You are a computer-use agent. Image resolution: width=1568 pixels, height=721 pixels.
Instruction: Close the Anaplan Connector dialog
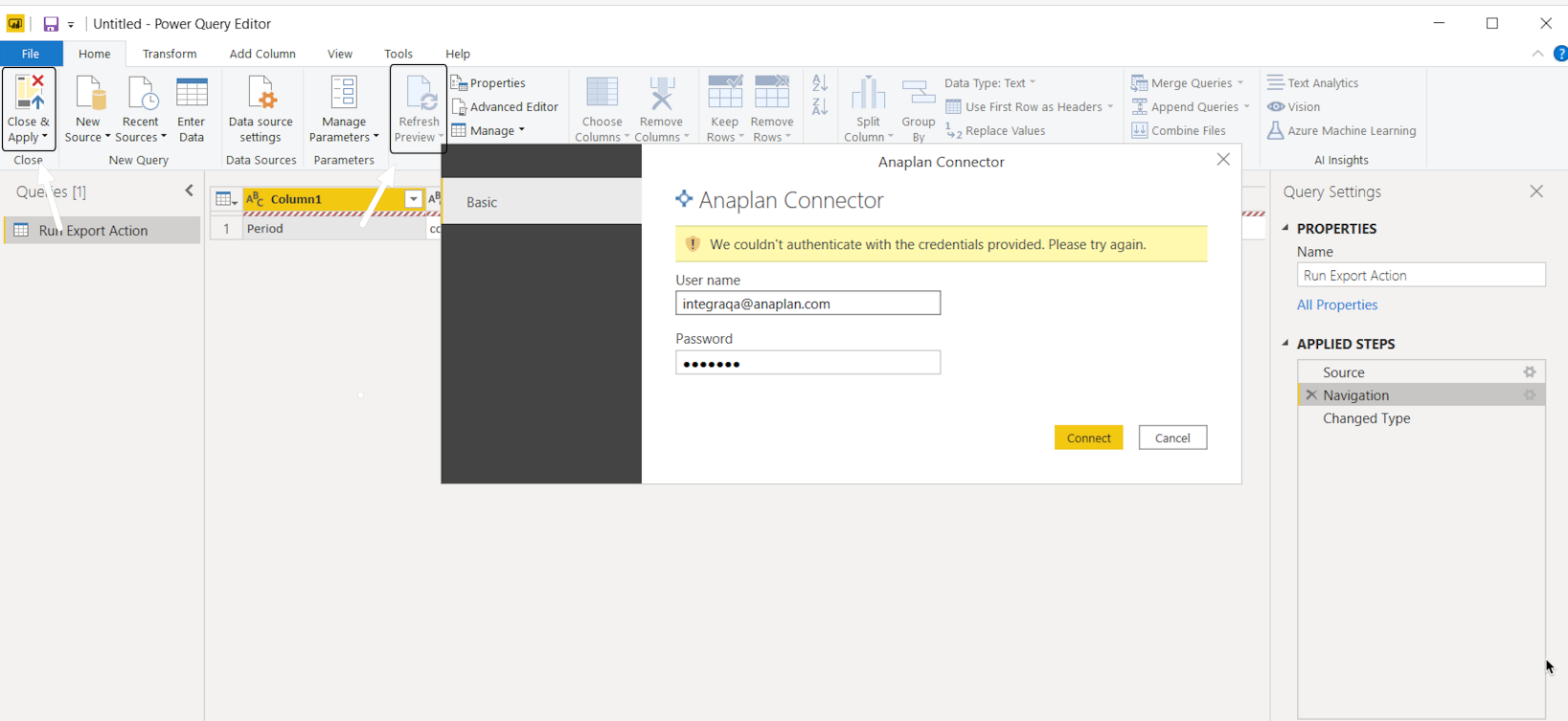tap(1223, 160)
